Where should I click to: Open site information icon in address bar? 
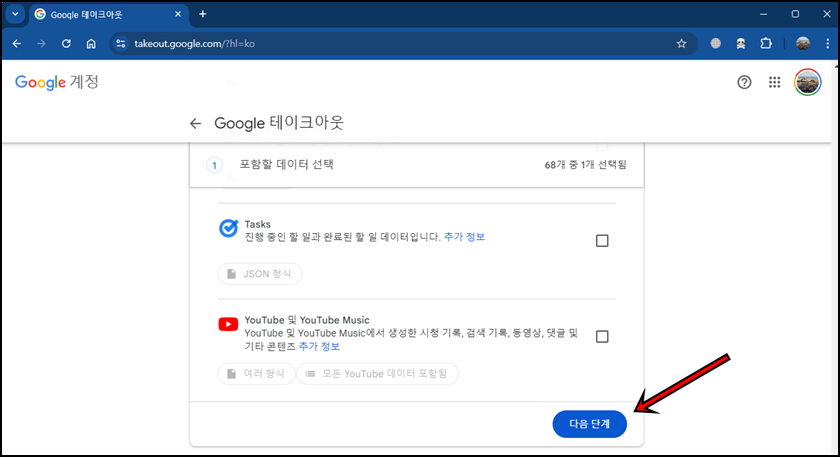pos(121,43)
